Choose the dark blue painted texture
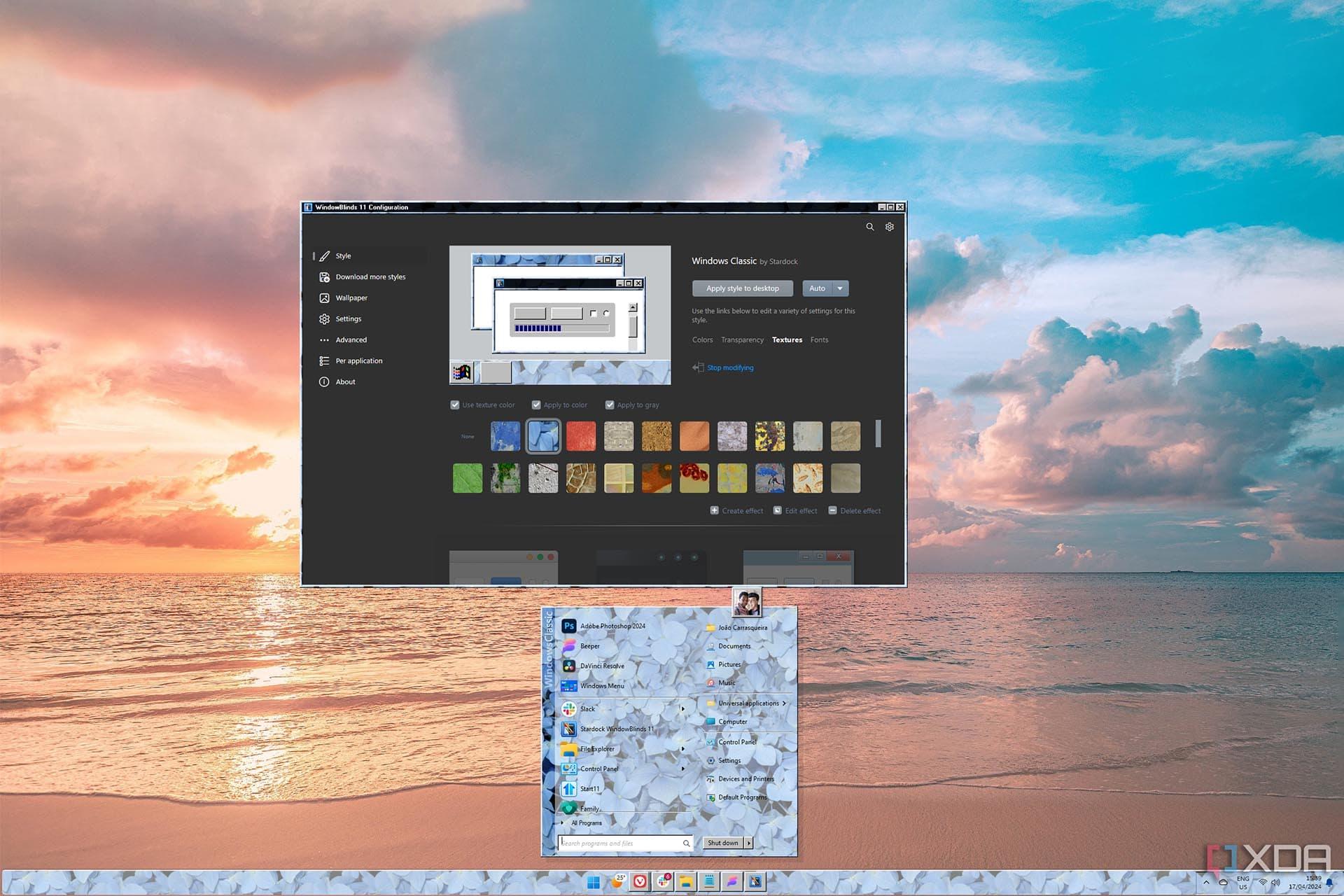 (x=505, y=437)
